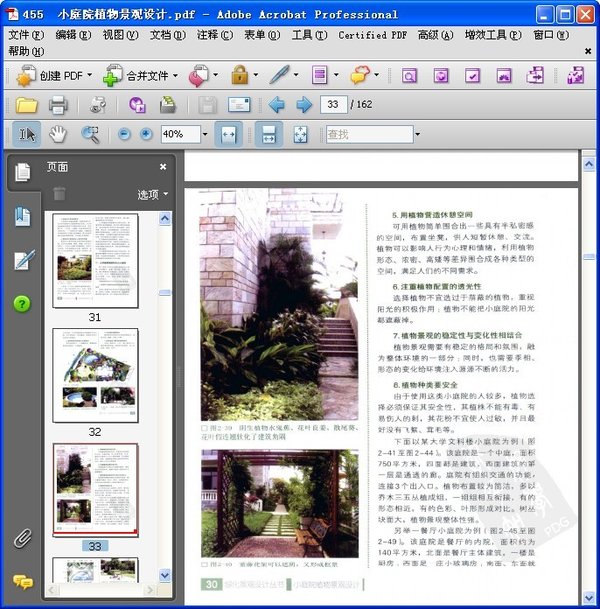Screen dimensions: 600x609
Task: Toggle continuous page scrolling mode
Action: pos(267,134)
